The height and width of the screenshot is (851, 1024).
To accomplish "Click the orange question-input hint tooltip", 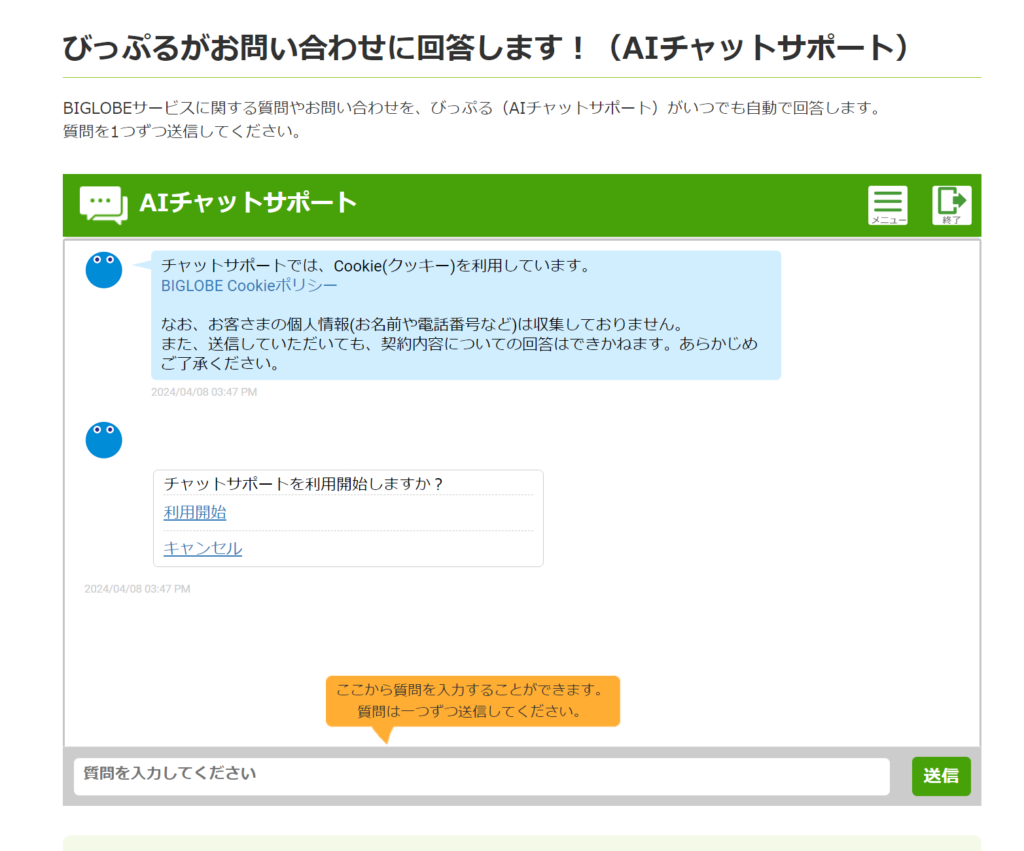I will click(472, 701).
